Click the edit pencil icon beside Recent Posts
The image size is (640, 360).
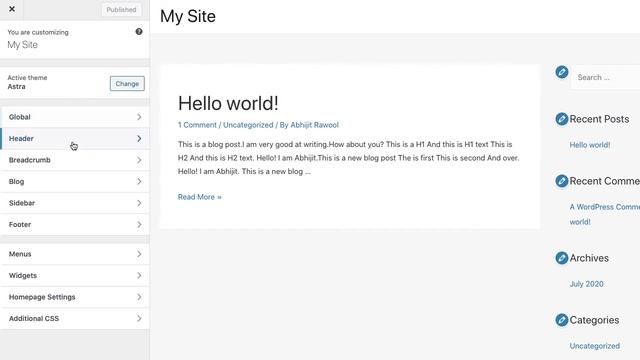click(x=562, y=119)
